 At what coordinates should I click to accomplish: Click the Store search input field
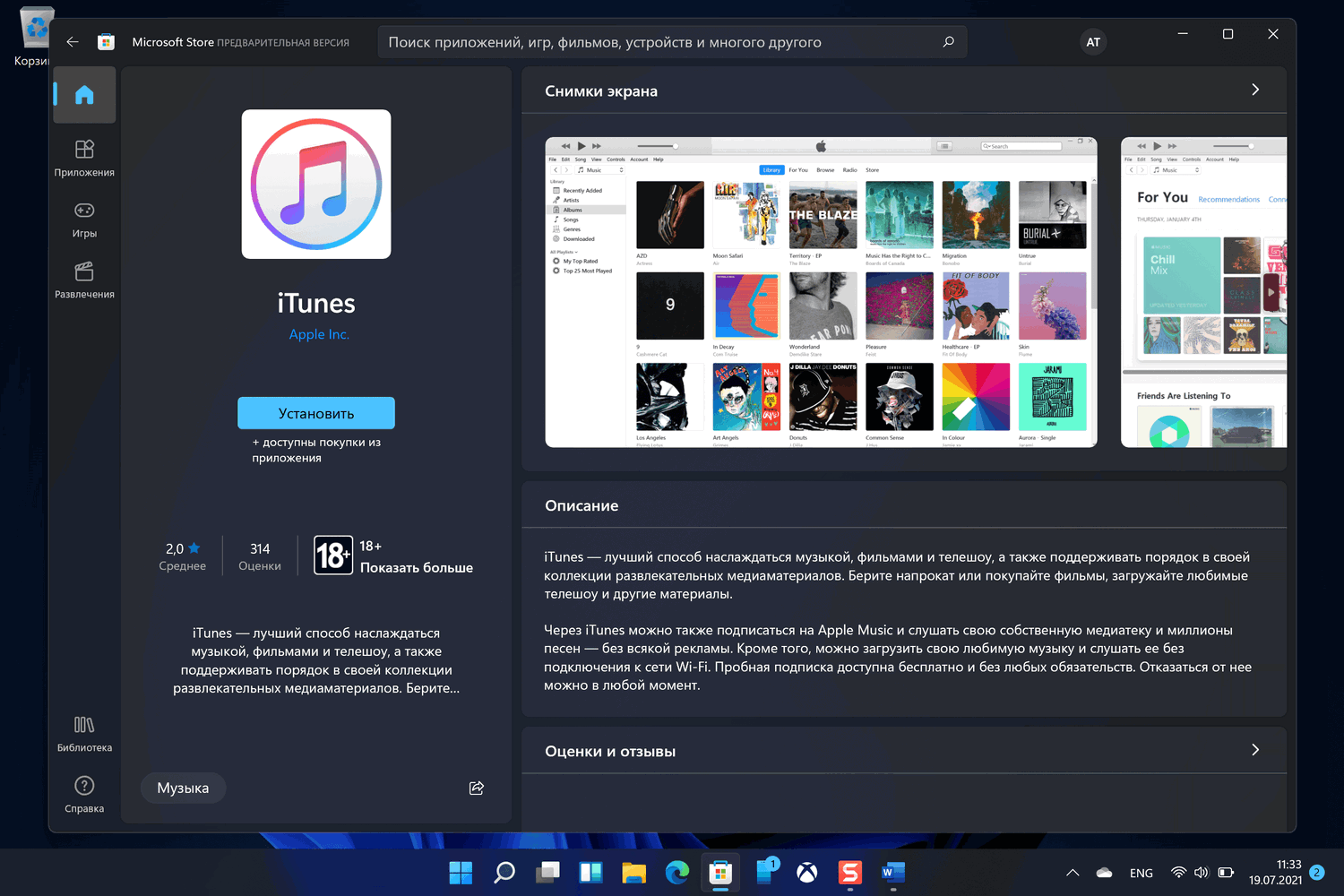(x=672, y=42)
